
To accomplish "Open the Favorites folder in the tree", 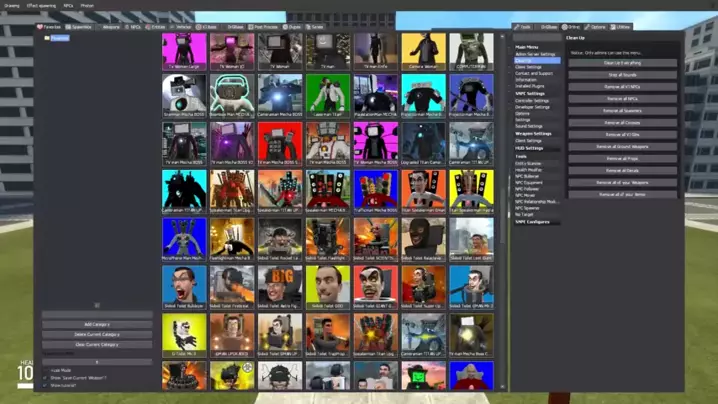I will click(59, 38).
